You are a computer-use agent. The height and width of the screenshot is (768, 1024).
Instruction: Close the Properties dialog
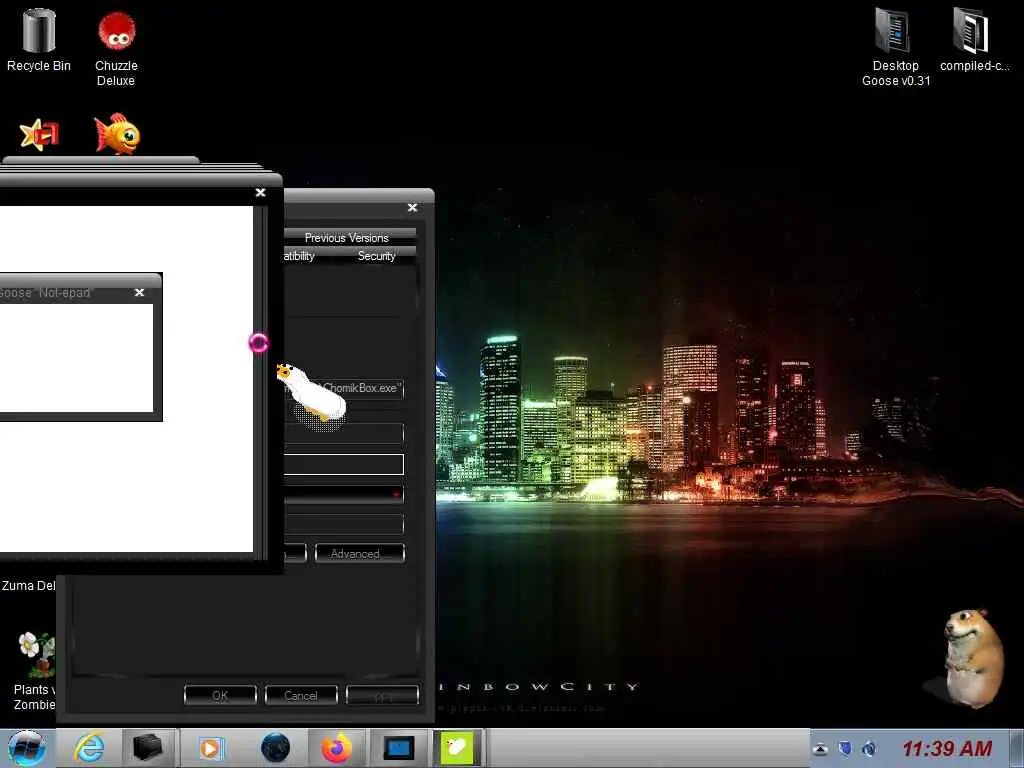click(412, 208)
